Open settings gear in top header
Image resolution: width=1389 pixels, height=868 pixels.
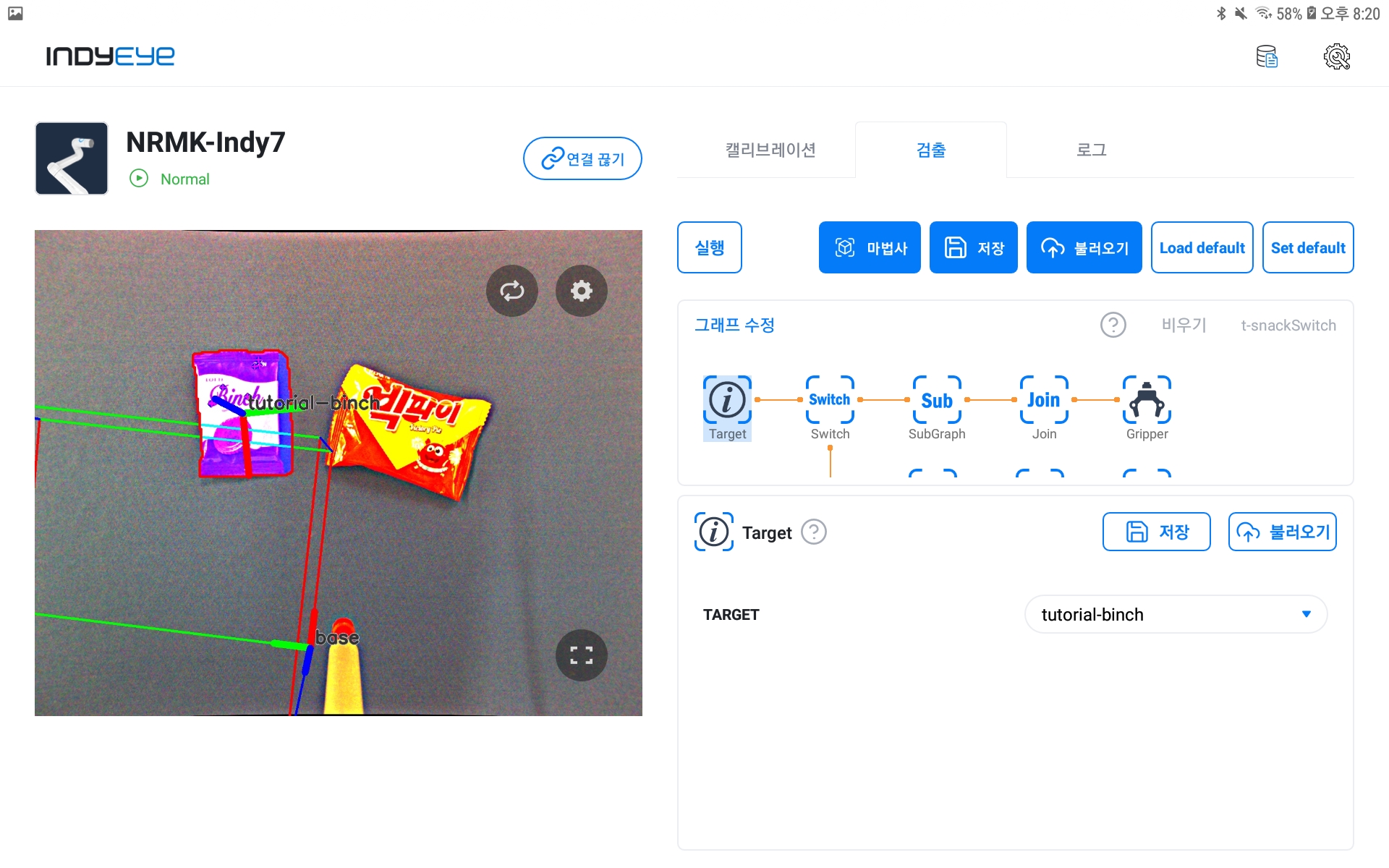(1337, 56)
